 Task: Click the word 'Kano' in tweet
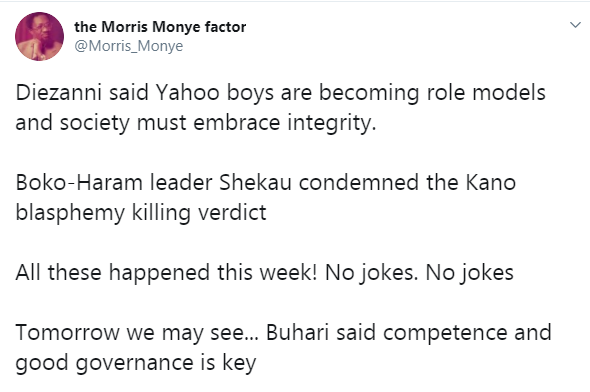pyautogui.click(x=491, y=182)
